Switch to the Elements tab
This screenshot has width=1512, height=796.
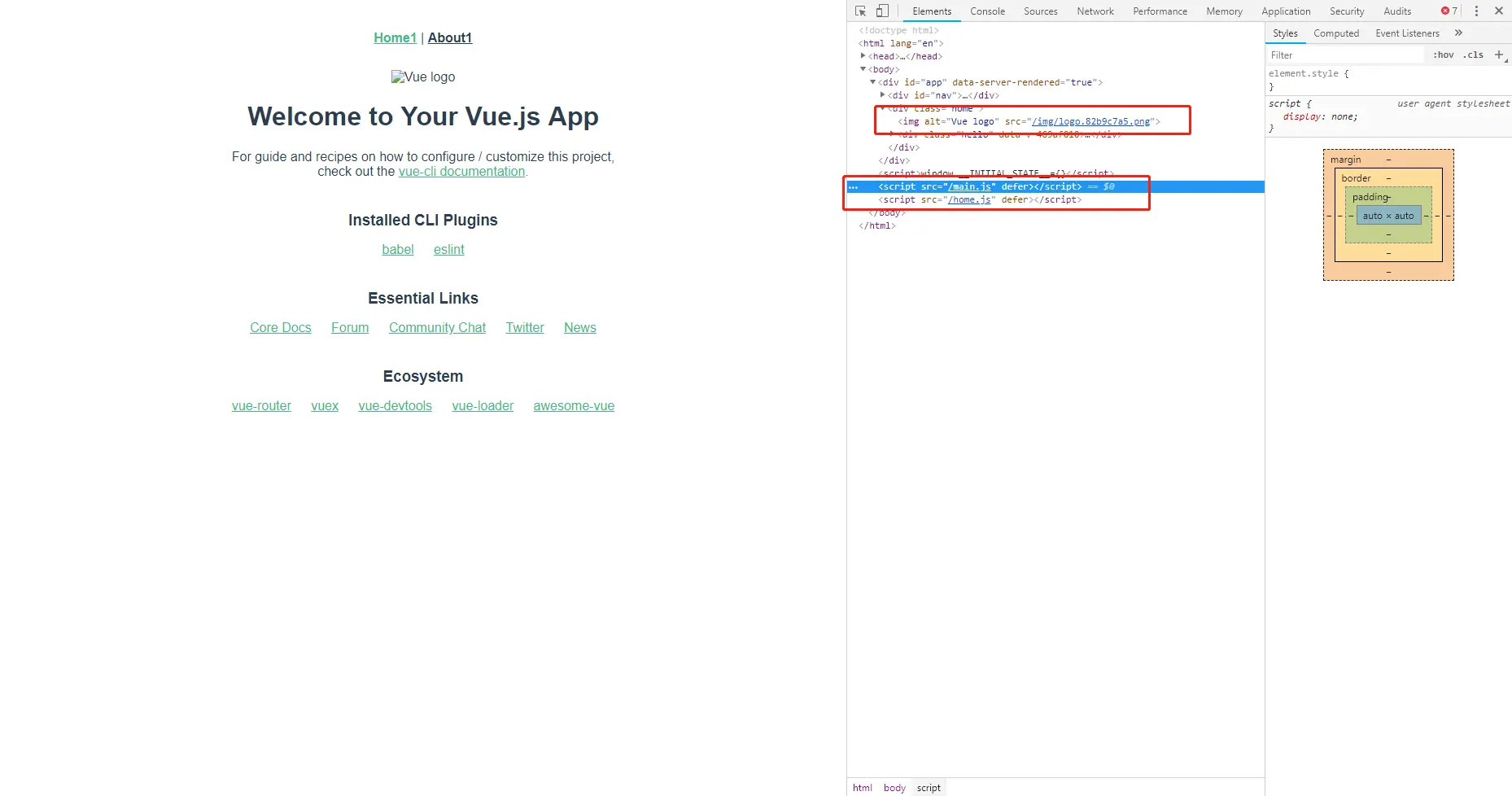click(932, 11)
